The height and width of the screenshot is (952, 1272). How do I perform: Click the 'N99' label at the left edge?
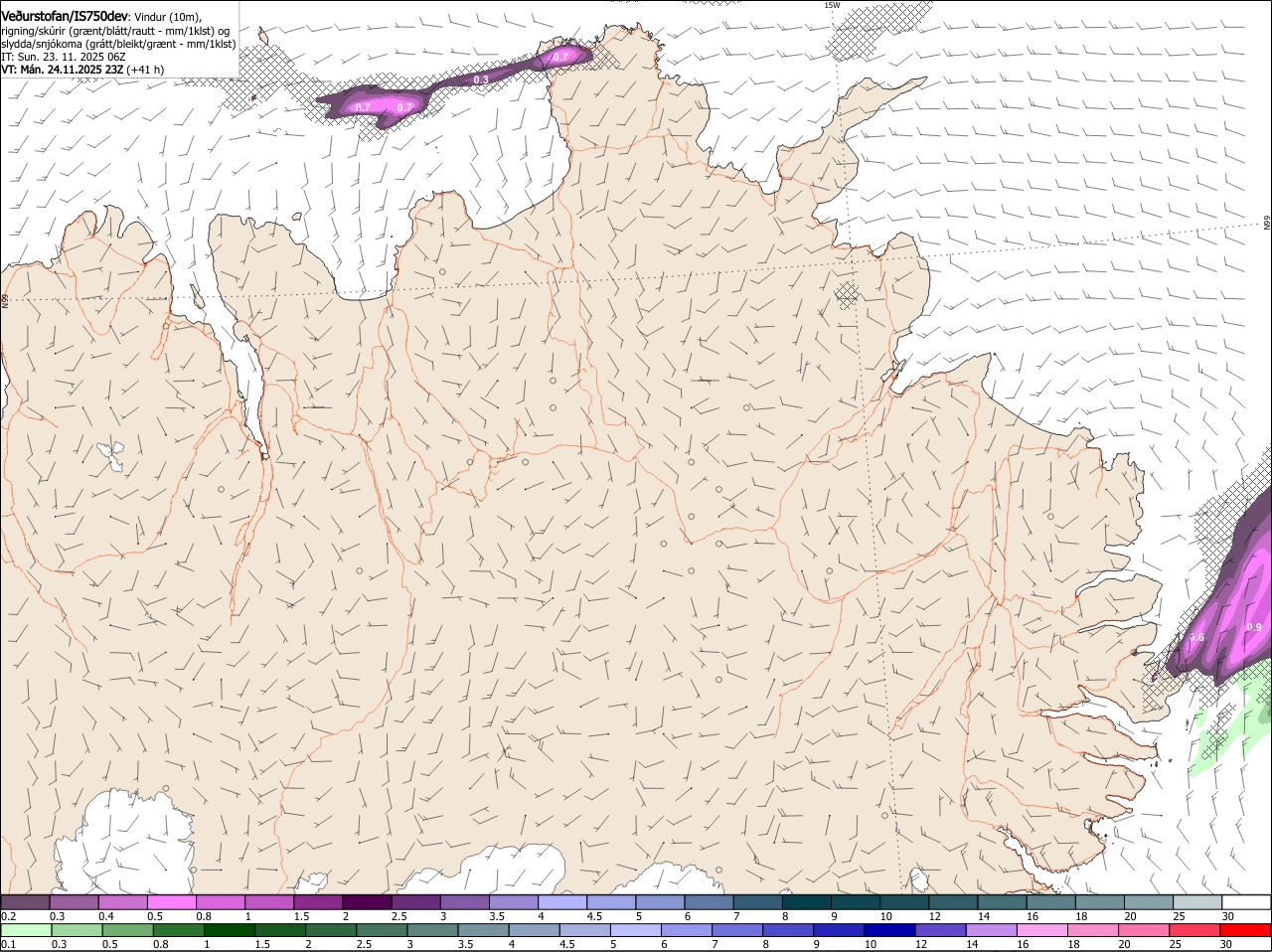[5, 300]
